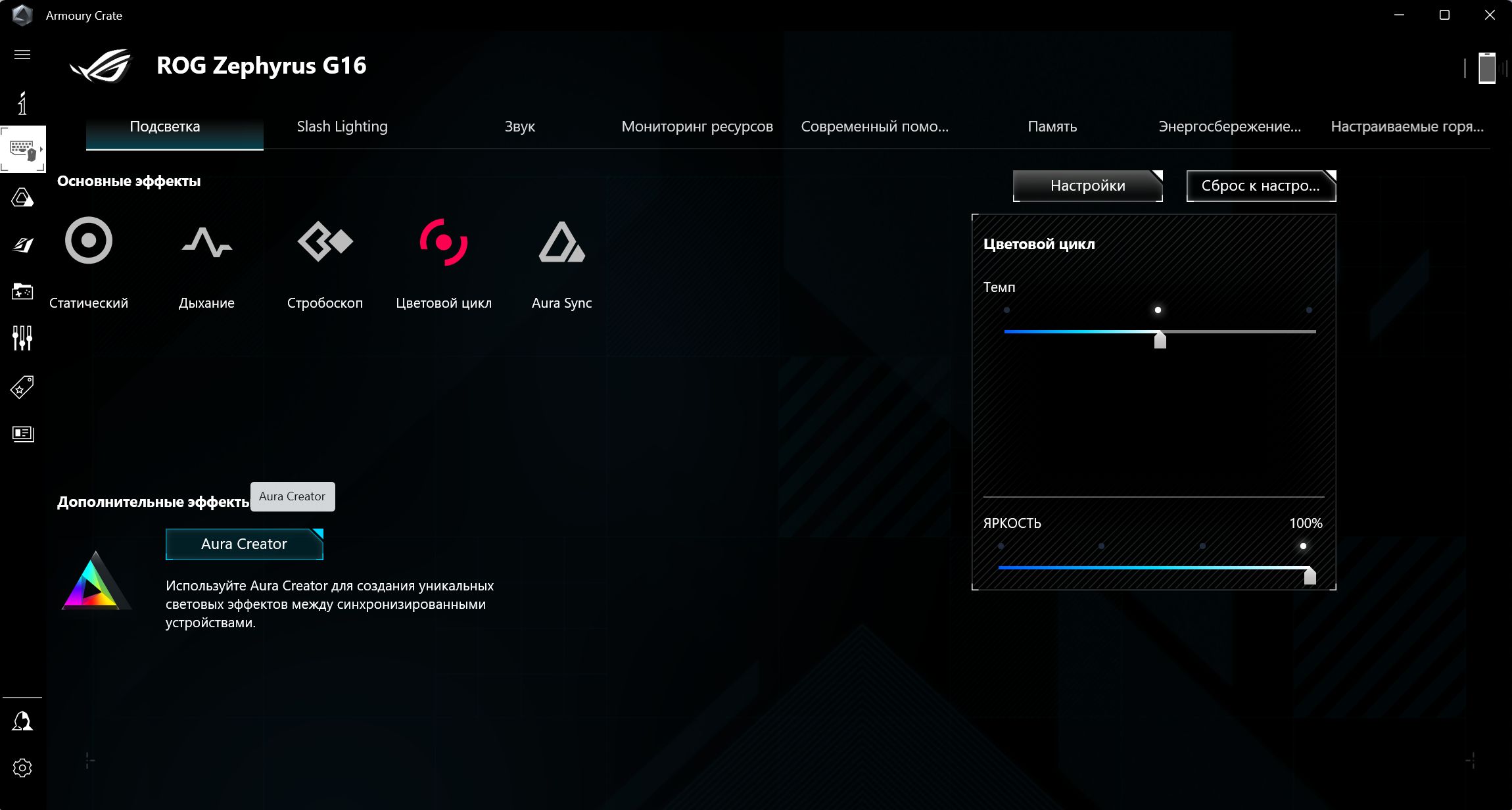This screenshot has height=810, width=1512.
Task: Click the phone connection icon at top right
Action: [1487, 68]
